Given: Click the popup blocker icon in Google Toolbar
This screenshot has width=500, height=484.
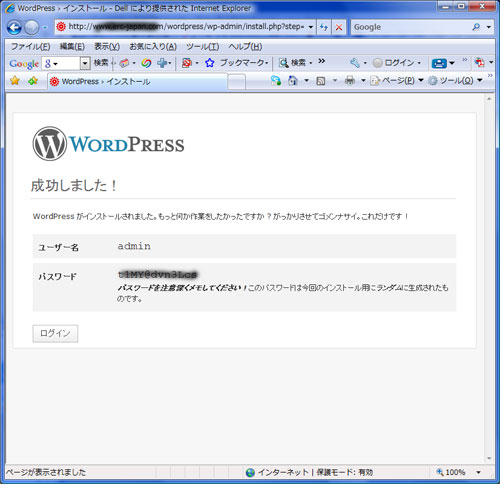Looking at the screenshot, I should pyautogui.click(x=187, y=63).
